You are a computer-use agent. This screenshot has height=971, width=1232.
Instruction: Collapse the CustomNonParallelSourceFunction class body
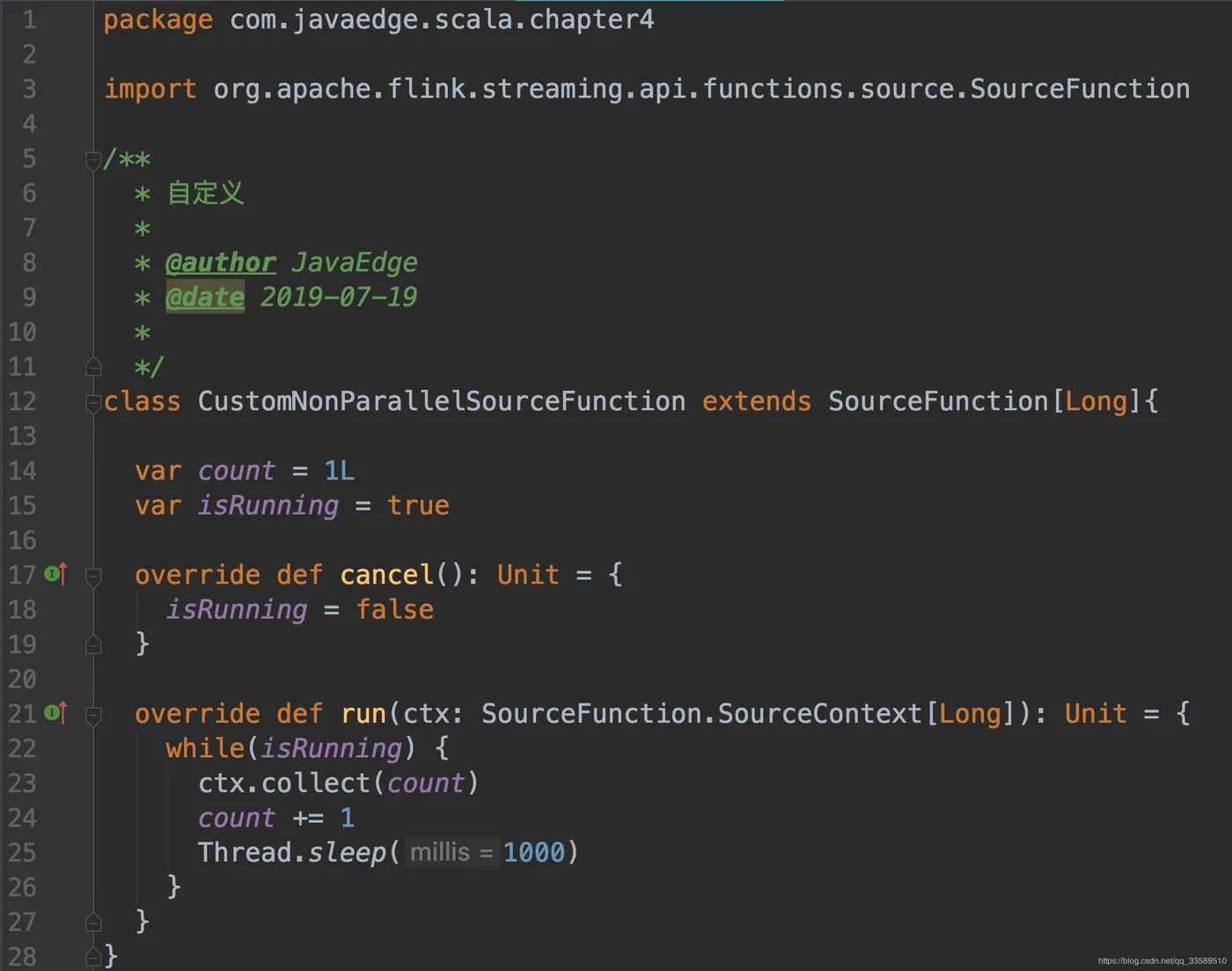[x=93, y=403]
